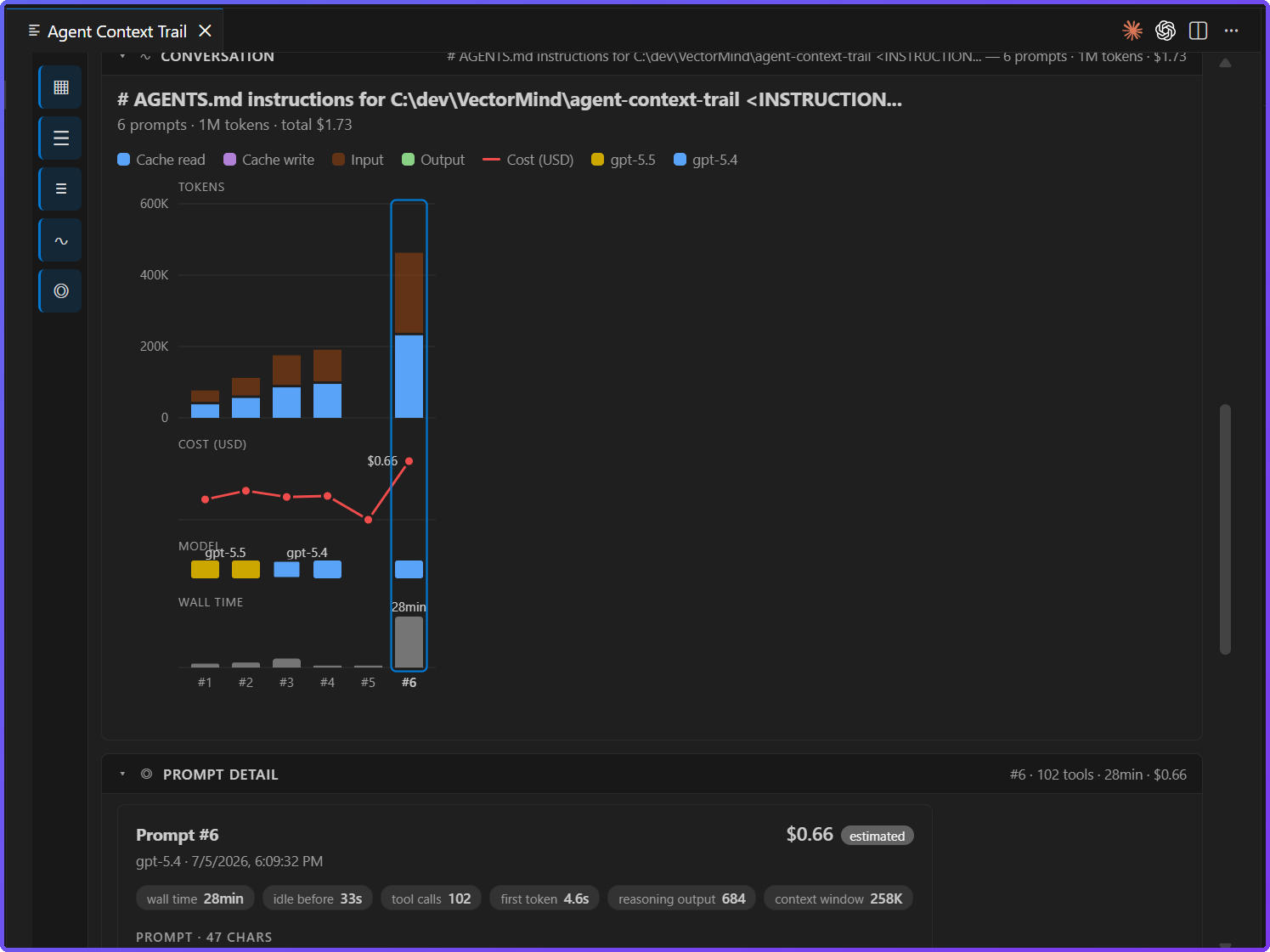Click the reasoning output 684 chip
Screen dimensions: 1270x952
681,898
